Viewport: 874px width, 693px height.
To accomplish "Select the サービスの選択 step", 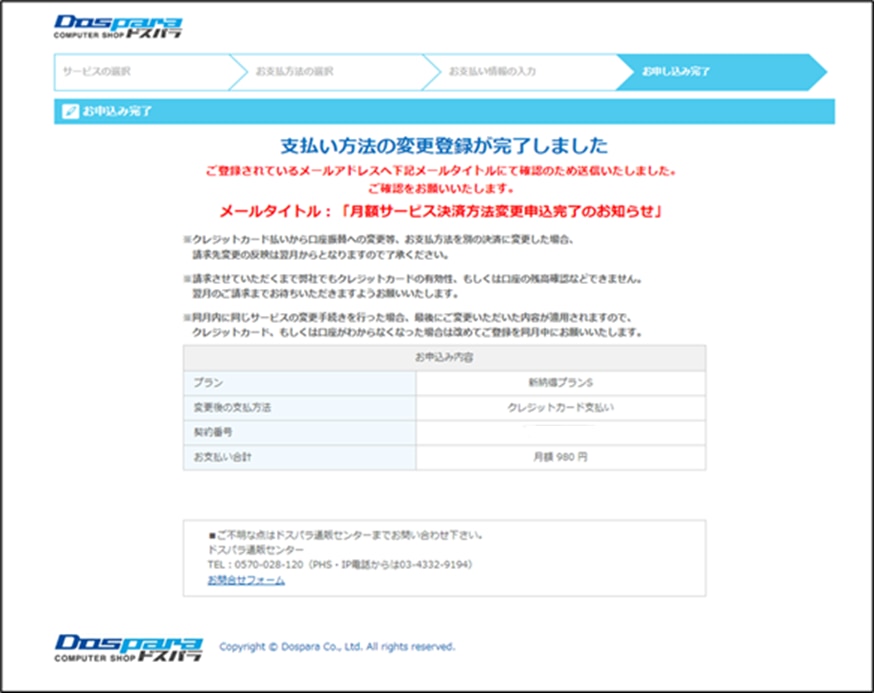I will [97, 72].
